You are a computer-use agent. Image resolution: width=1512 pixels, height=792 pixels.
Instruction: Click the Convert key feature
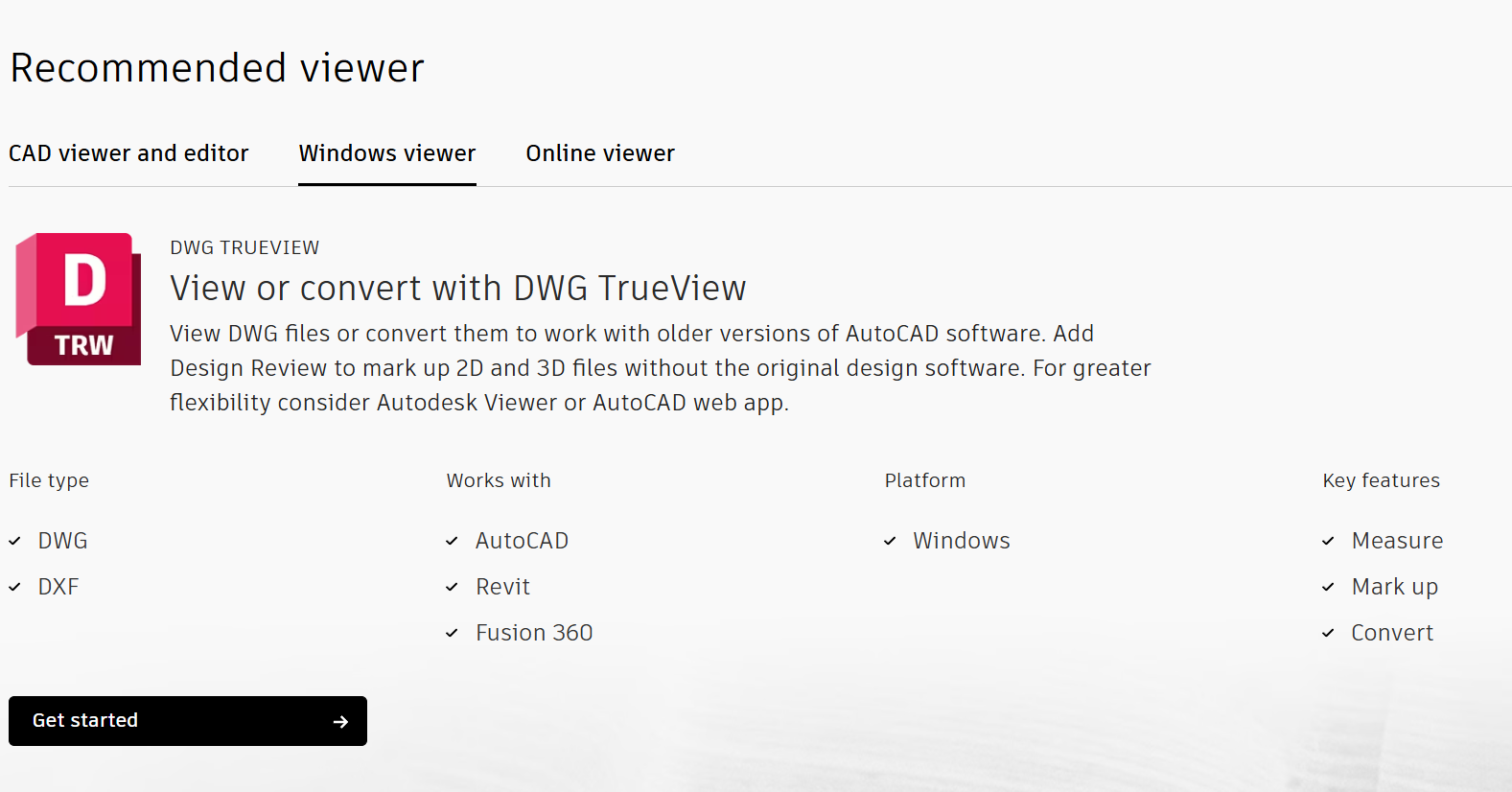click(x=1392, y=633)
